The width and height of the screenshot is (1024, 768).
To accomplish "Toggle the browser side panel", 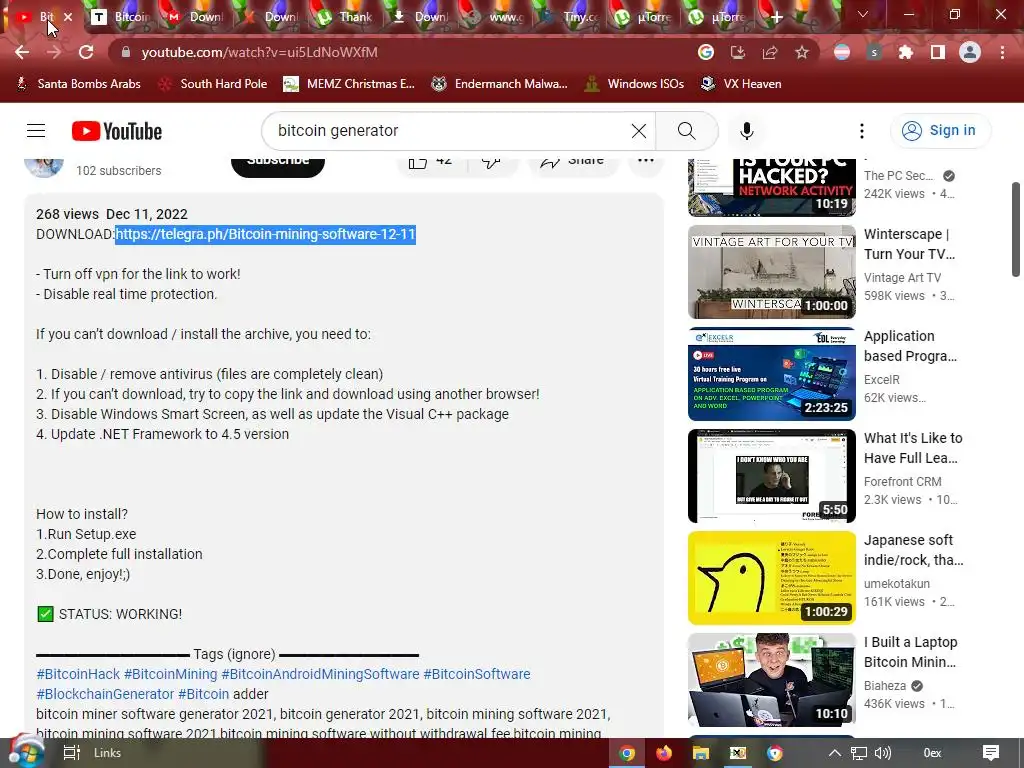I will [937, 52].
